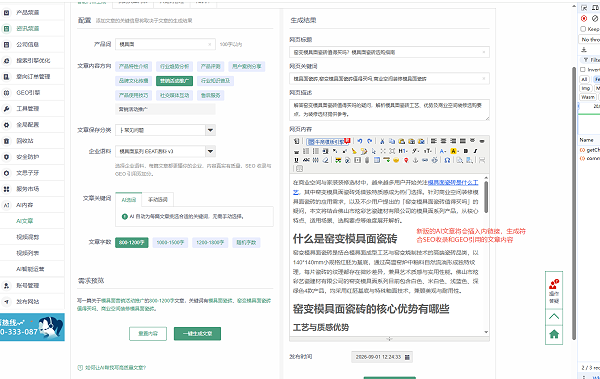Toggle the 用户案例分享 content direction tag
600x379 pixels.
click(x=247, y=66)
